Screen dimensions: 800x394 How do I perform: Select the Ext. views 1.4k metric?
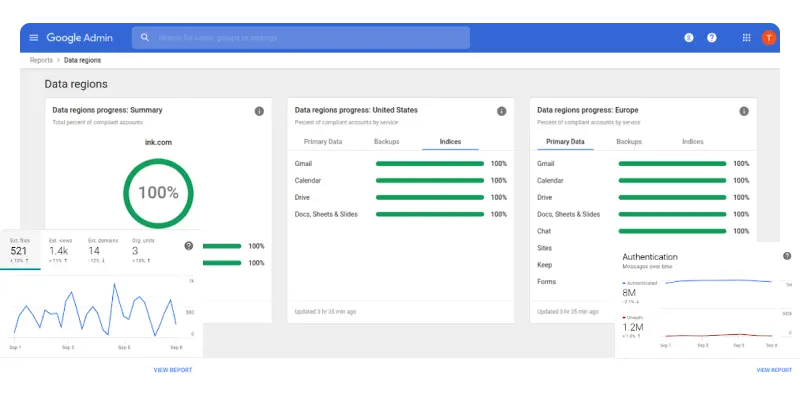[60, 250]
